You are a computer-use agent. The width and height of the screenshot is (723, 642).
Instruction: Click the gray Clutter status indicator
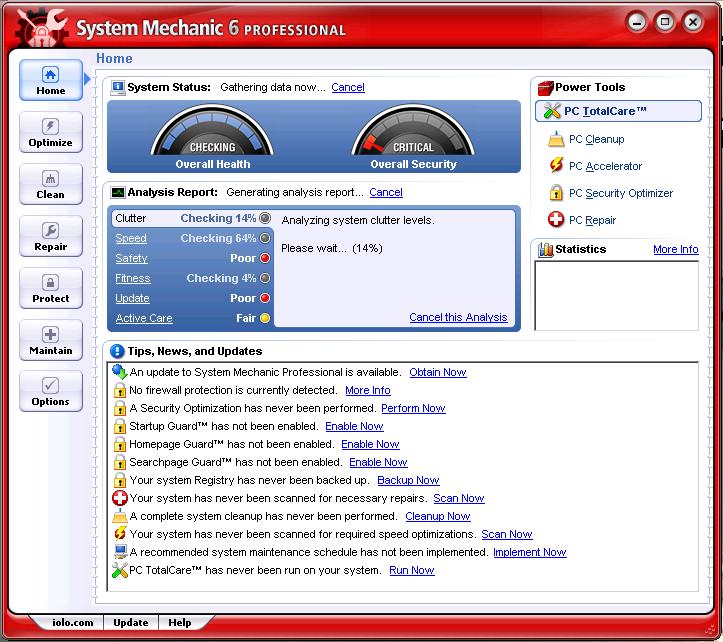265,218
